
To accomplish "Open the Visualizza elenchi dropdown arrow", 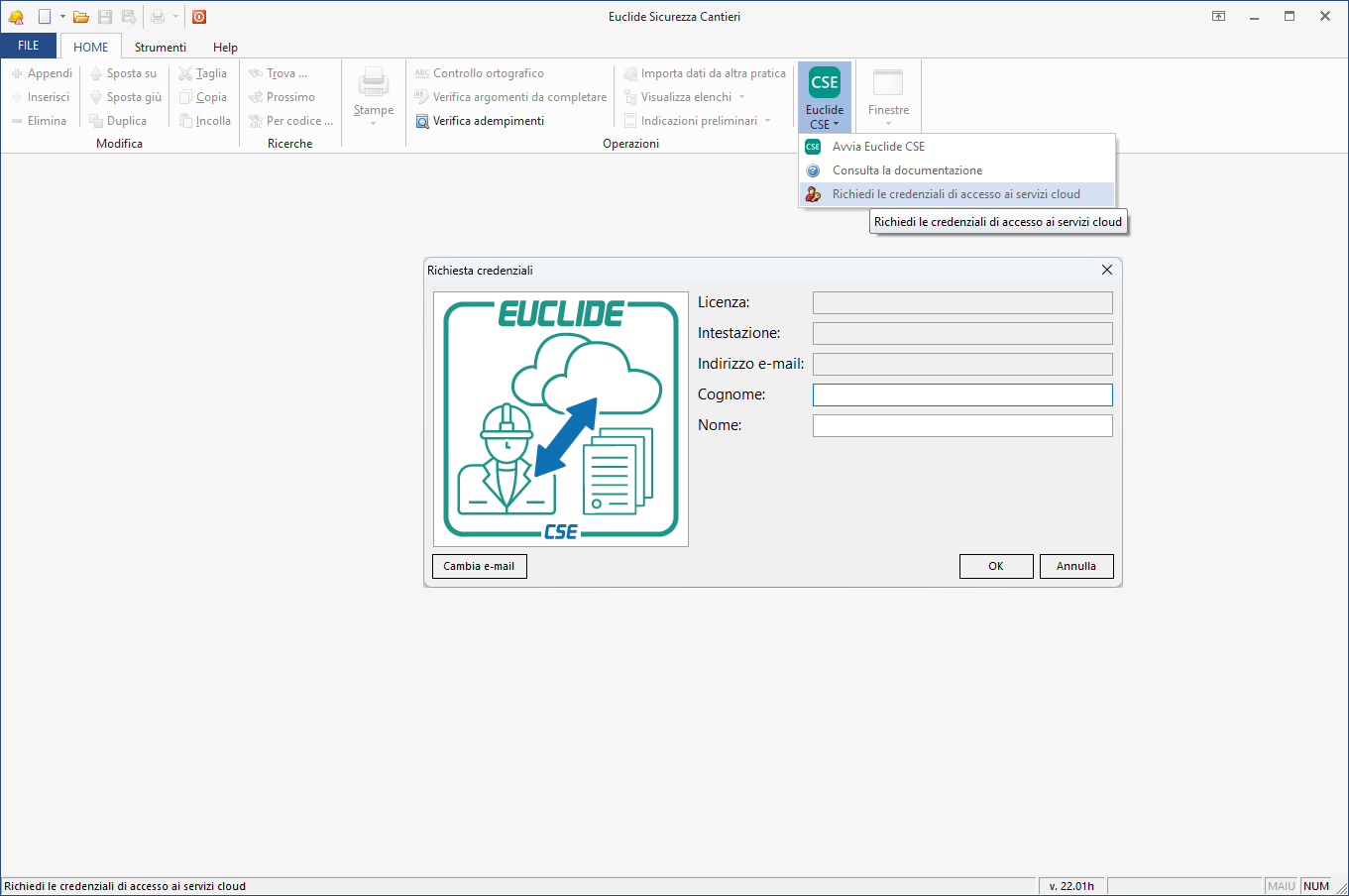I will [741, 97].
